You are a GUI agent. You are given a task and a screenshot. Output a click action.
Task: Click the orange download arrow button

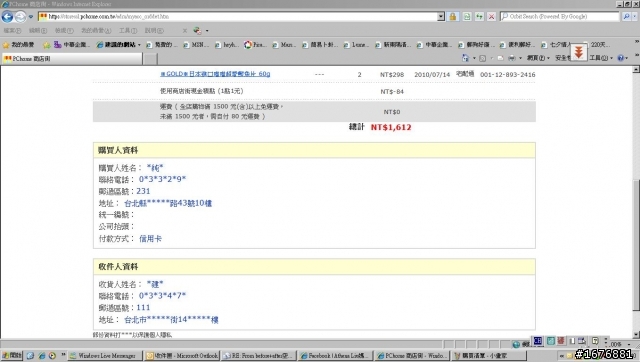coord(578,52)
